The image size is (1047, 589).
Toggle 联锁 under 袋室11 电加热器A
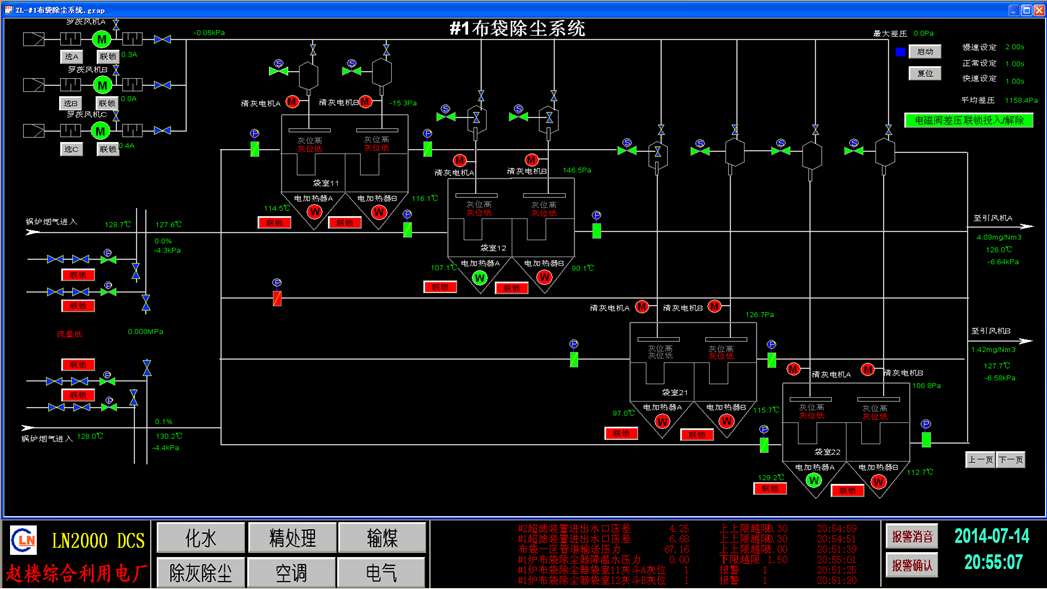[274, 223]
